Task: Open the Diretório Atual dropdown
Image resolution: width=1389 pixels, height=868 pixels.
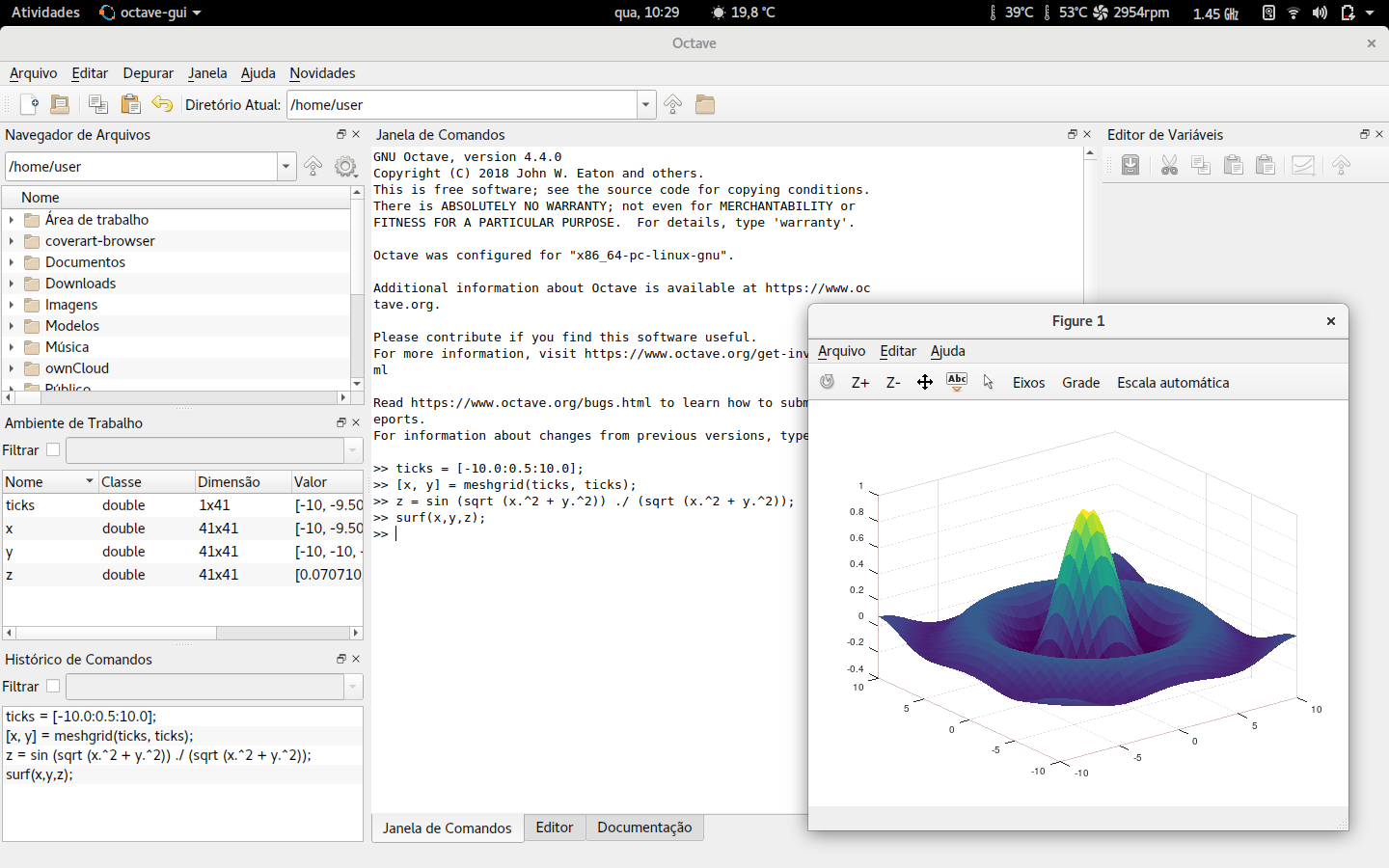Action: tap(646, 104)
